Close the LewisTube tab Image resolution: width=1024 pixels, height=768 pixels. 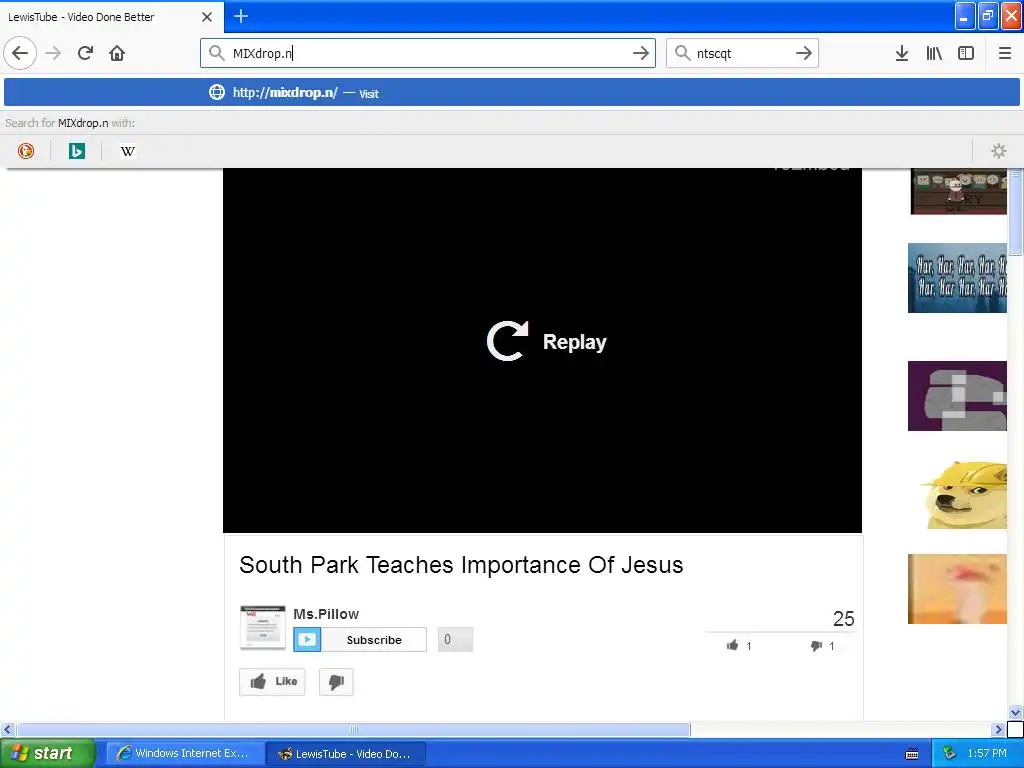[x=207, y=17]
